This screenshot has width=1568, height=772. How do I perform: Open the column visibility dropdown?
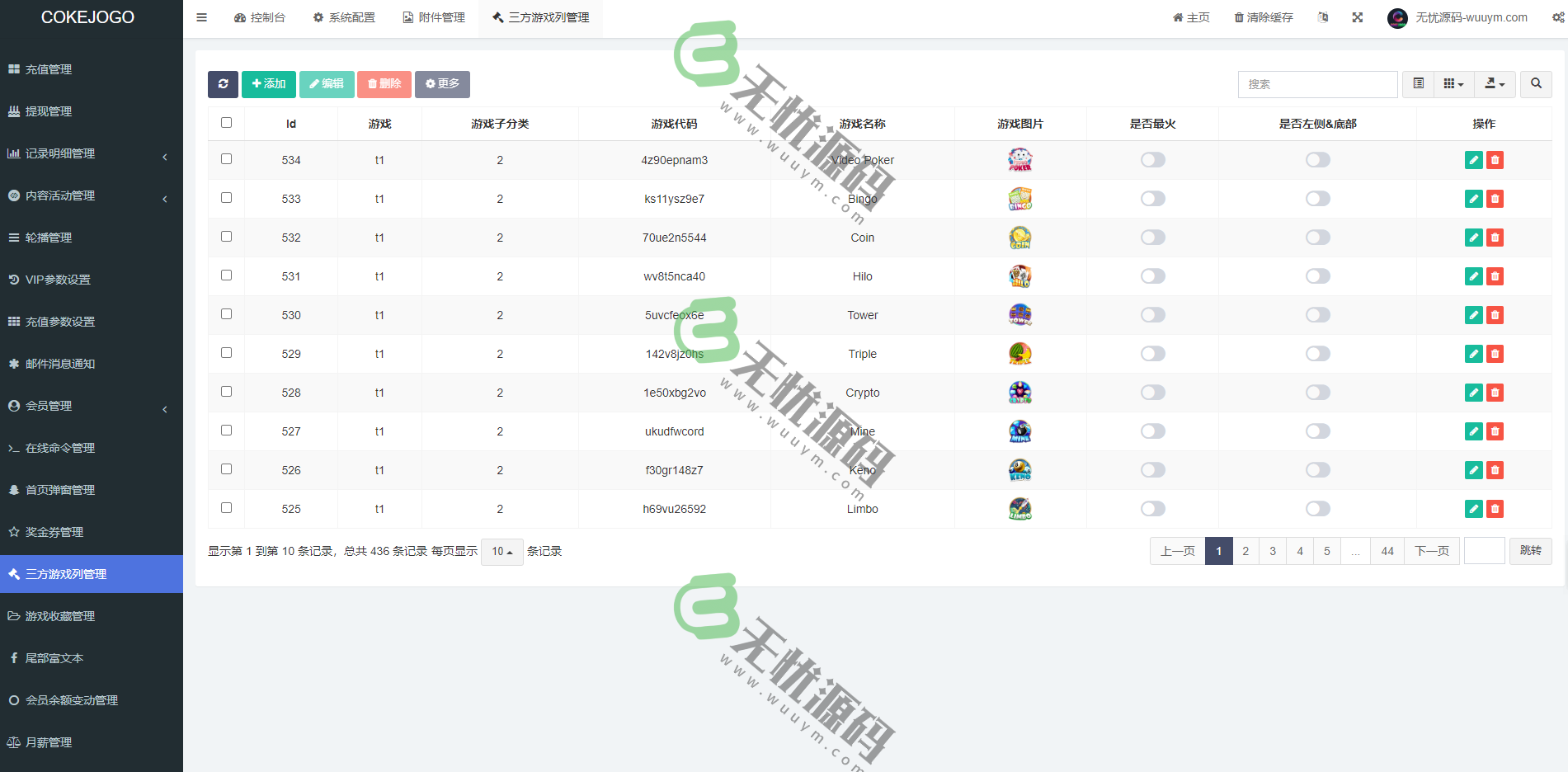coord(1453,83)
